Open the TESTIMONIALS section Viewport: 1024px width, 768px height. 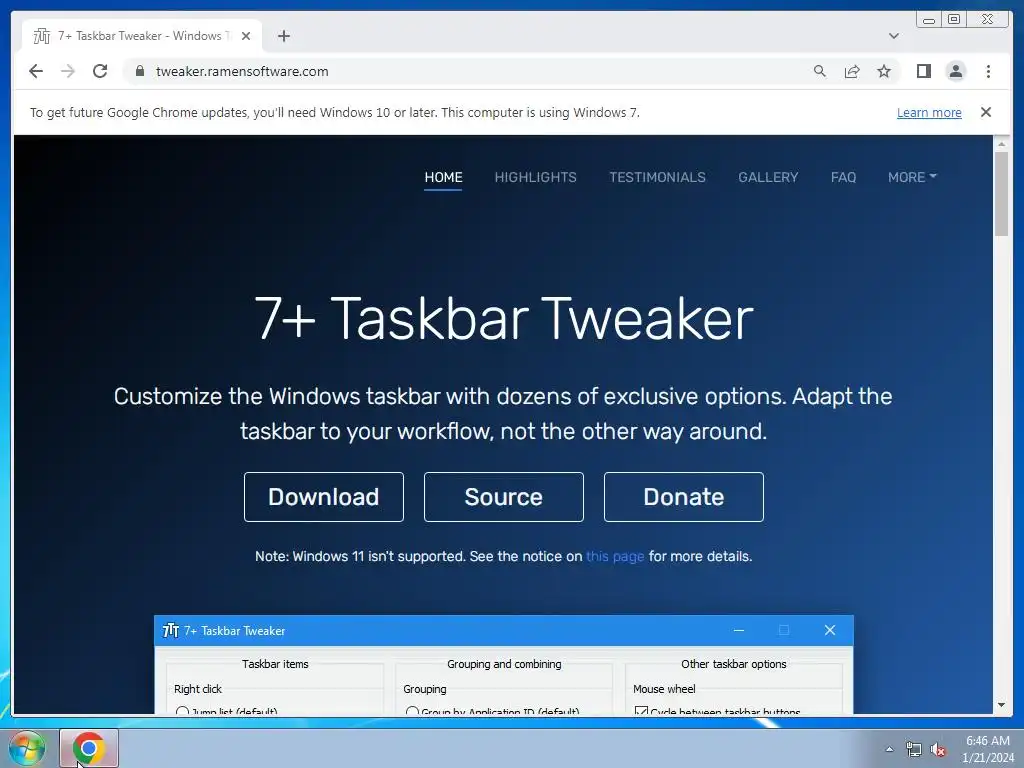pos(657,177)
